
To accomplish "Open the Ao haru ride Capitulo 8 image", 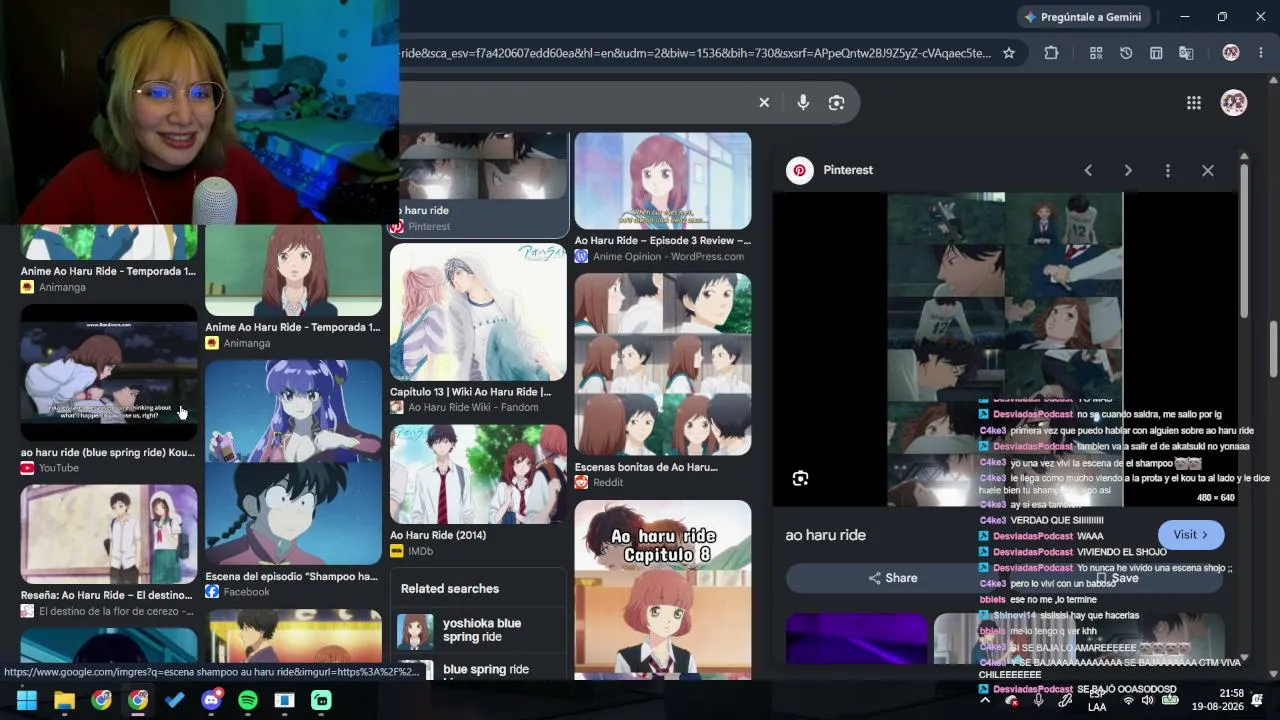I will point(663,589).
